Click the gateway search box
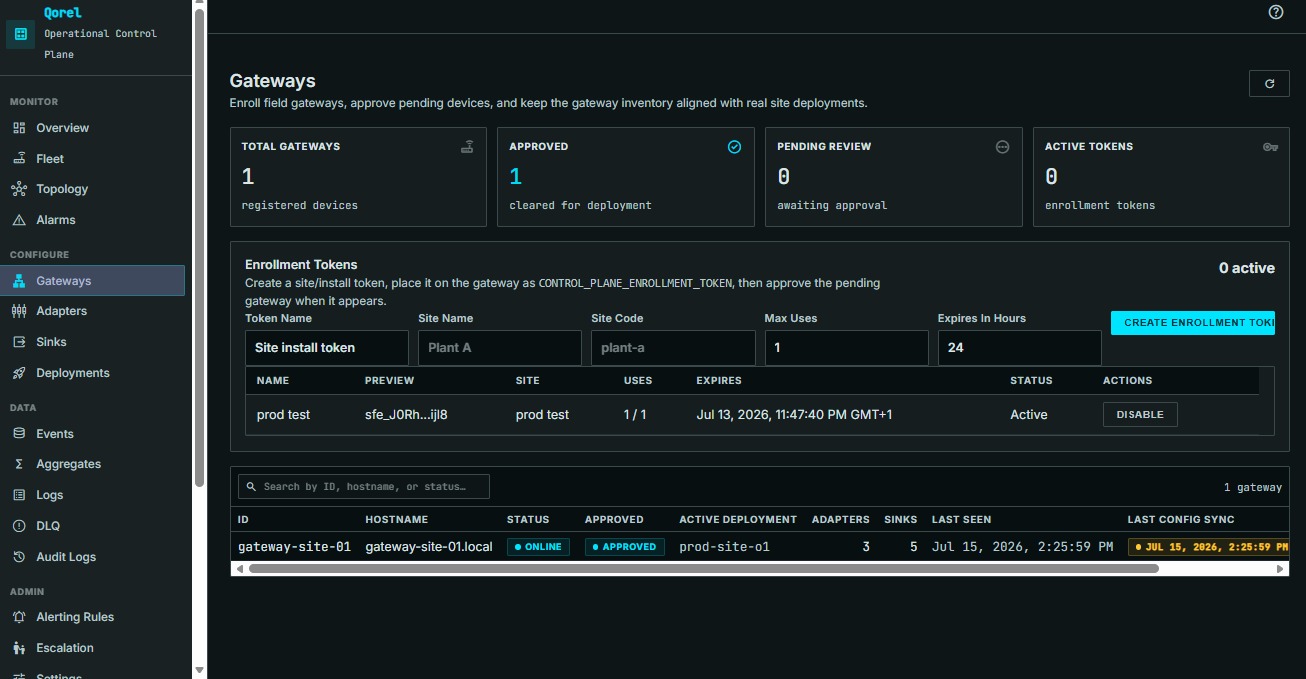 364,487
